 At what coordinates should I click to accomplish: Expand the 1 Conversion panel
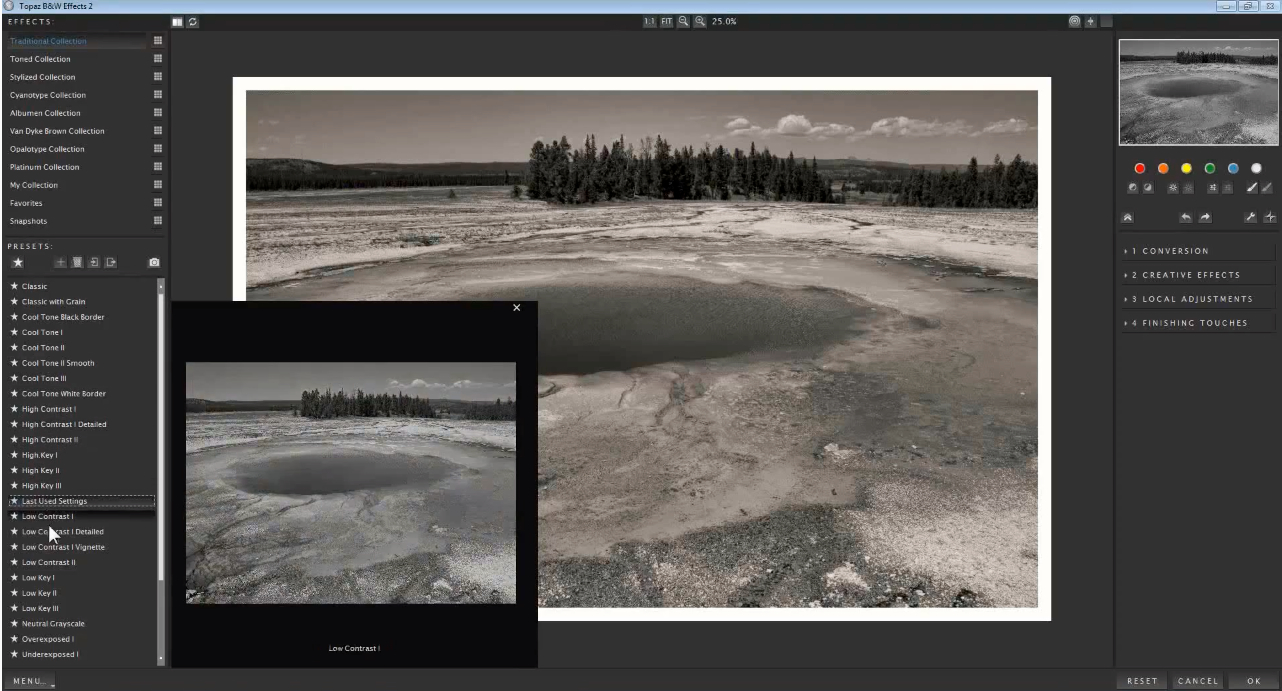[x=1198, y=251]
